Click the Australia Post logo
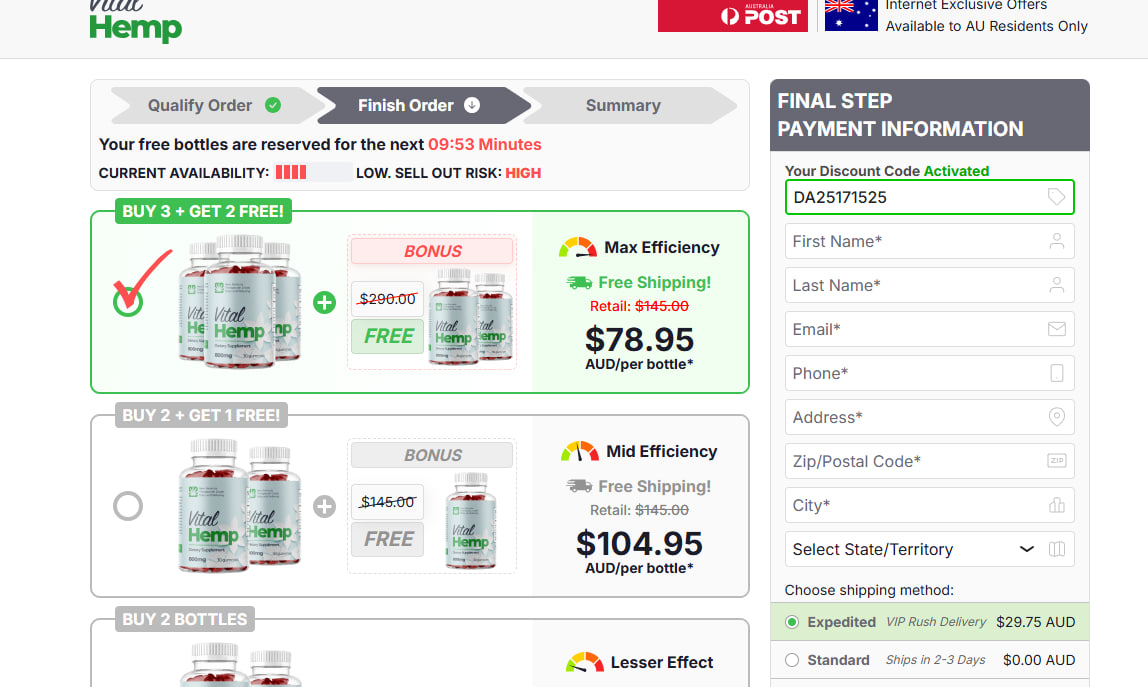Viewport: 1148px width, 687px height. pos(732,15)
